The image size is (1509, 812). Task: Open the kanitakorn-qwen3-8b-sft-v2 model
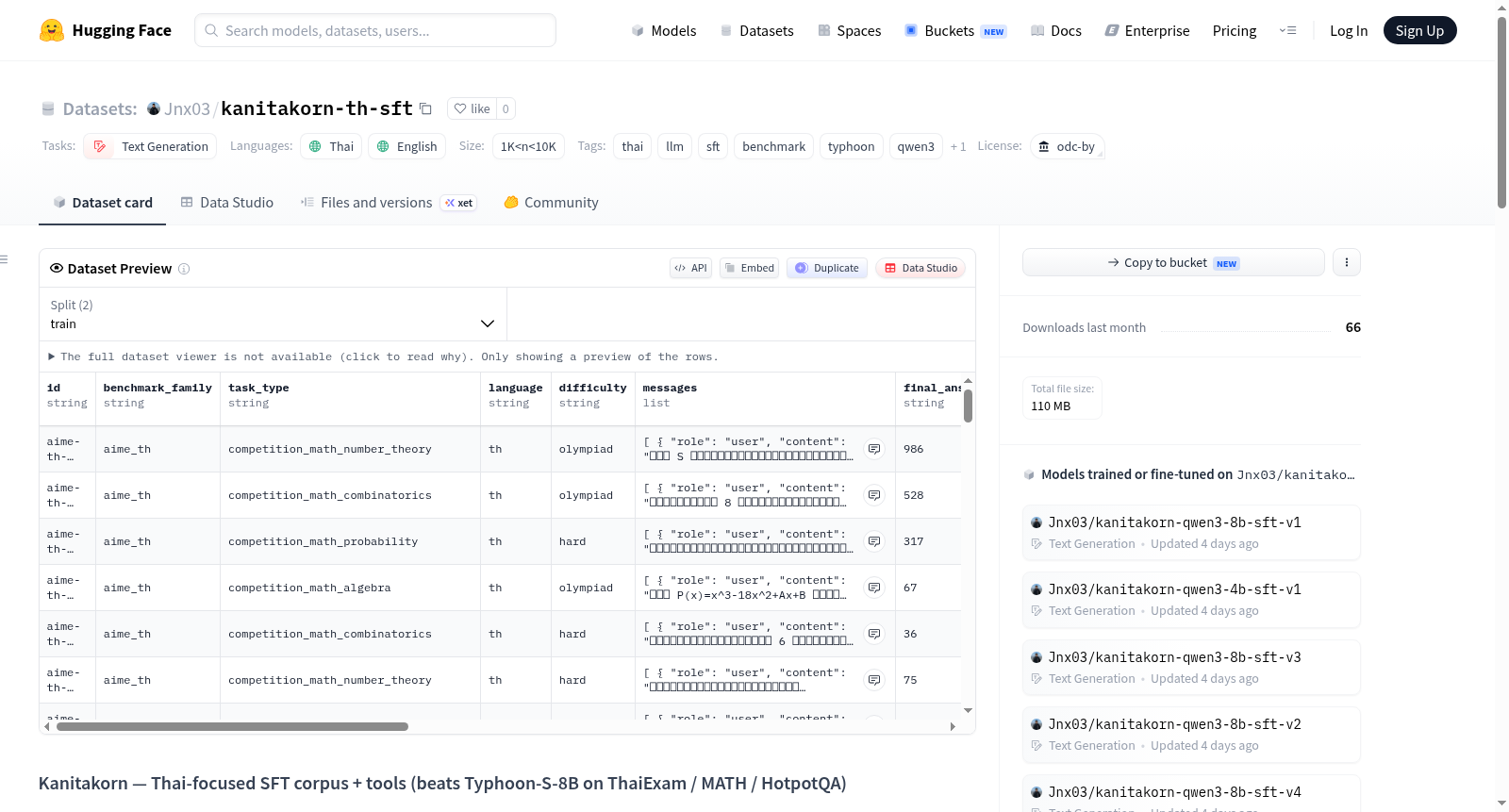[1191, 735]
